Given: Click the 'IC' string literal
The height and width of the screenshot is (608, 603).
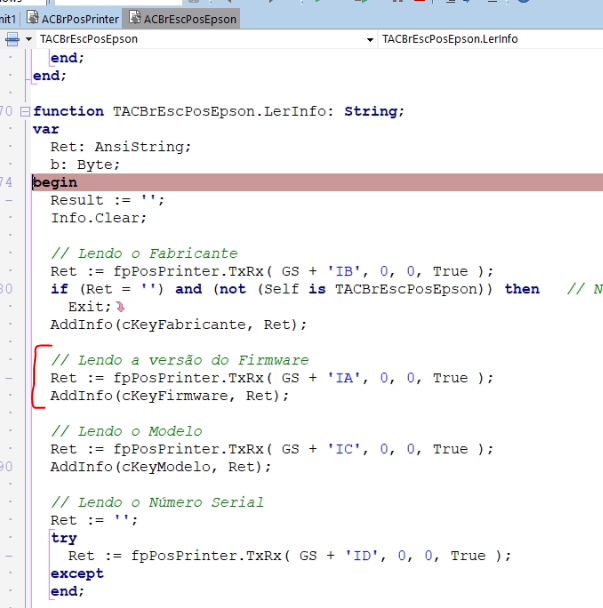Looking at the screenshot, I should 344,449.
